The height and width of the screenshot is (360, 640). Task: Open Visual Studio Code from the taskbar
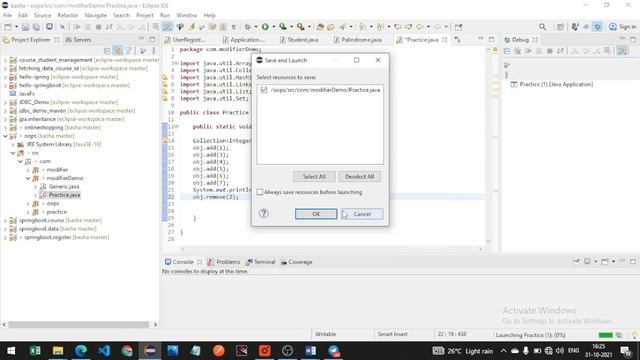pos(104,351)
